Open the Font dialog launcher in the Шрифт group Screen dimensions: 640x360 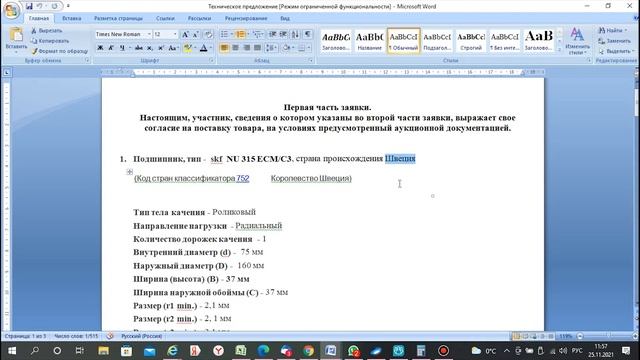(211, 60)
